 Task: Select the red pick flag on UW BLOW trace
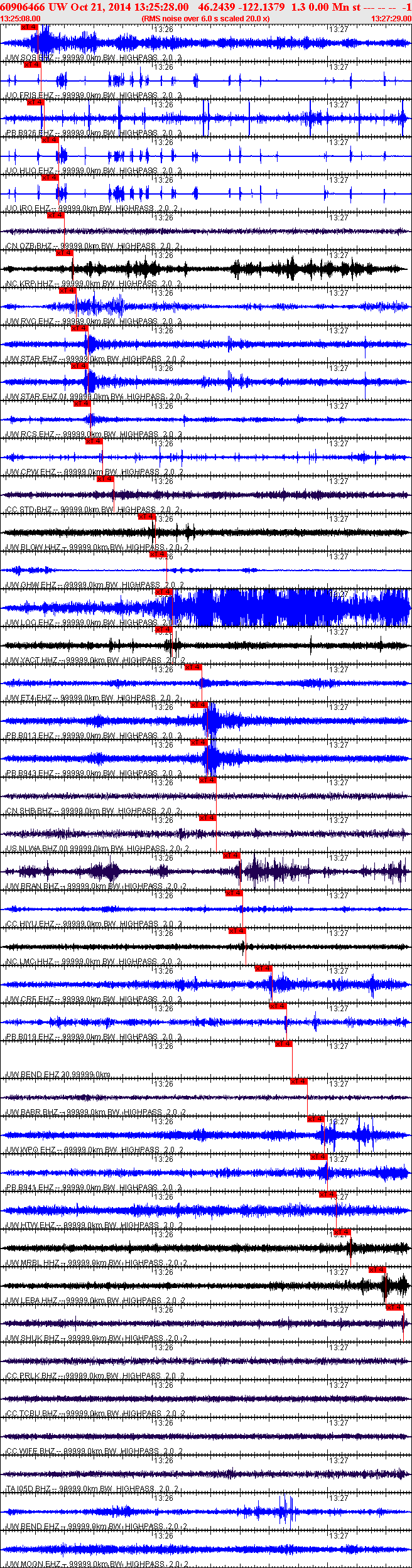(x=146, y=517)
